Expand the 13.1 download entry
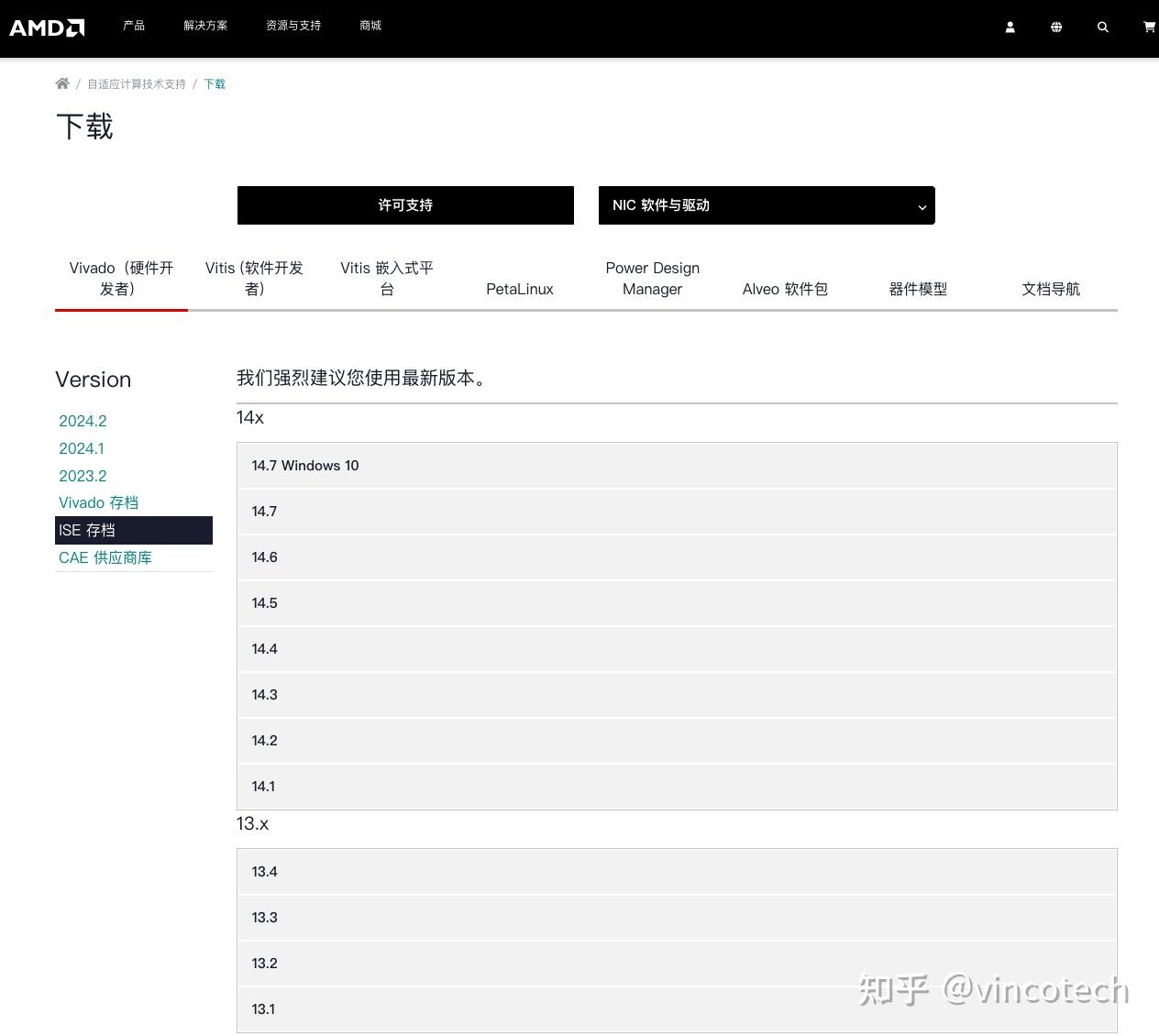 (678, 1008)
